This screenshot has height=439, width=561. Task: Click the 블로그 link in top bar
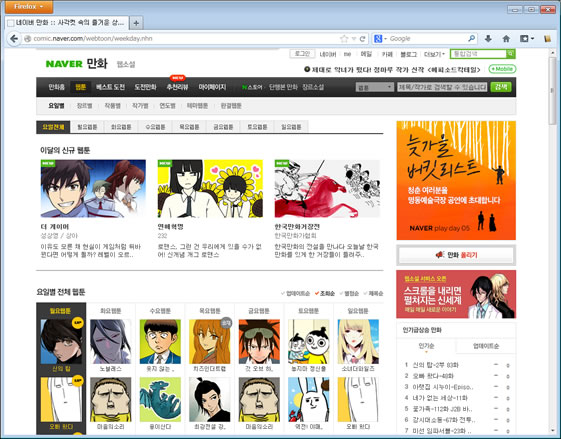point(409,54)
